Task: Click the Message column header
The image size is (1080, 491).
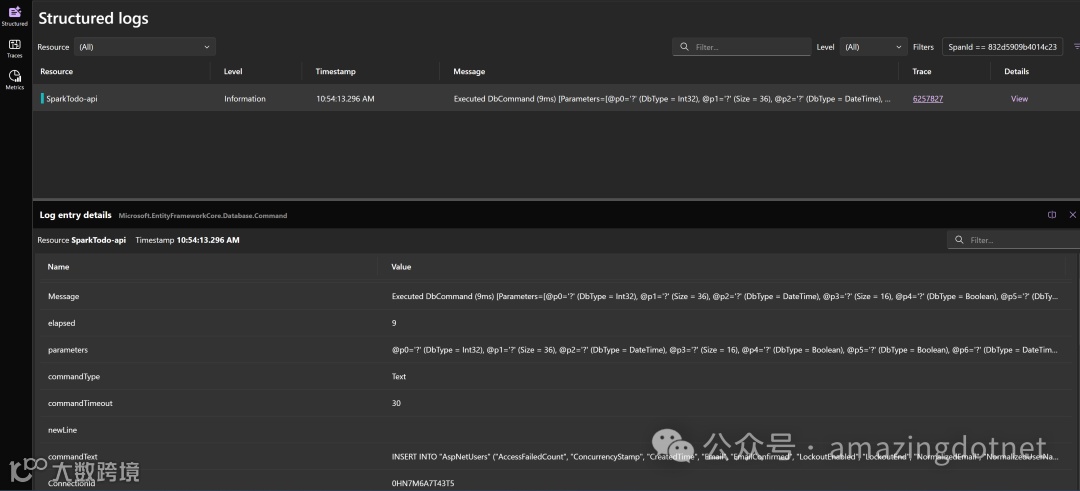Action: (x=469, y=72)
